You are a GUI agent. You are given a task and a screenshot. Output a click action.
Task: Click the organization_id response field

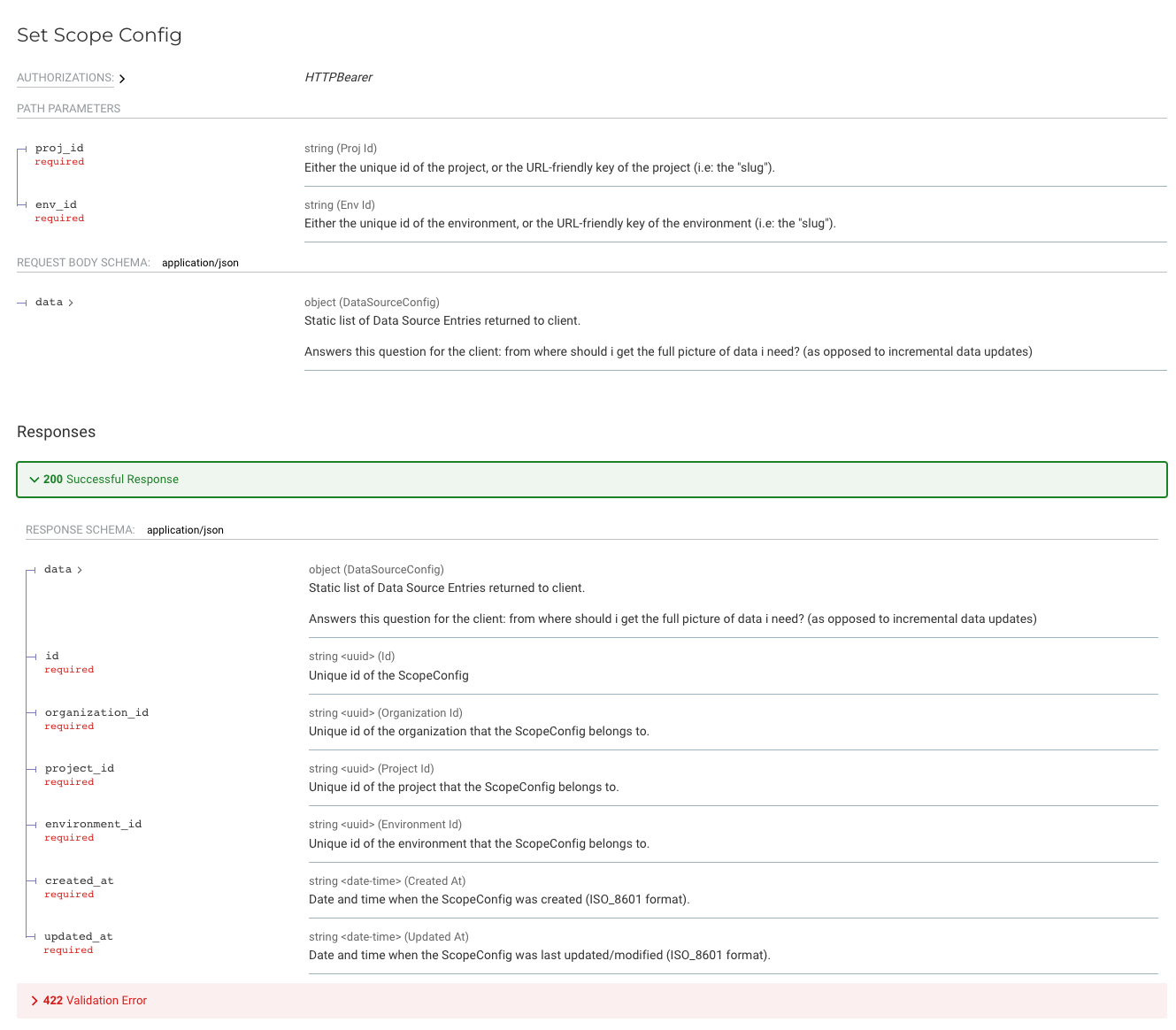tap(96, 713)
